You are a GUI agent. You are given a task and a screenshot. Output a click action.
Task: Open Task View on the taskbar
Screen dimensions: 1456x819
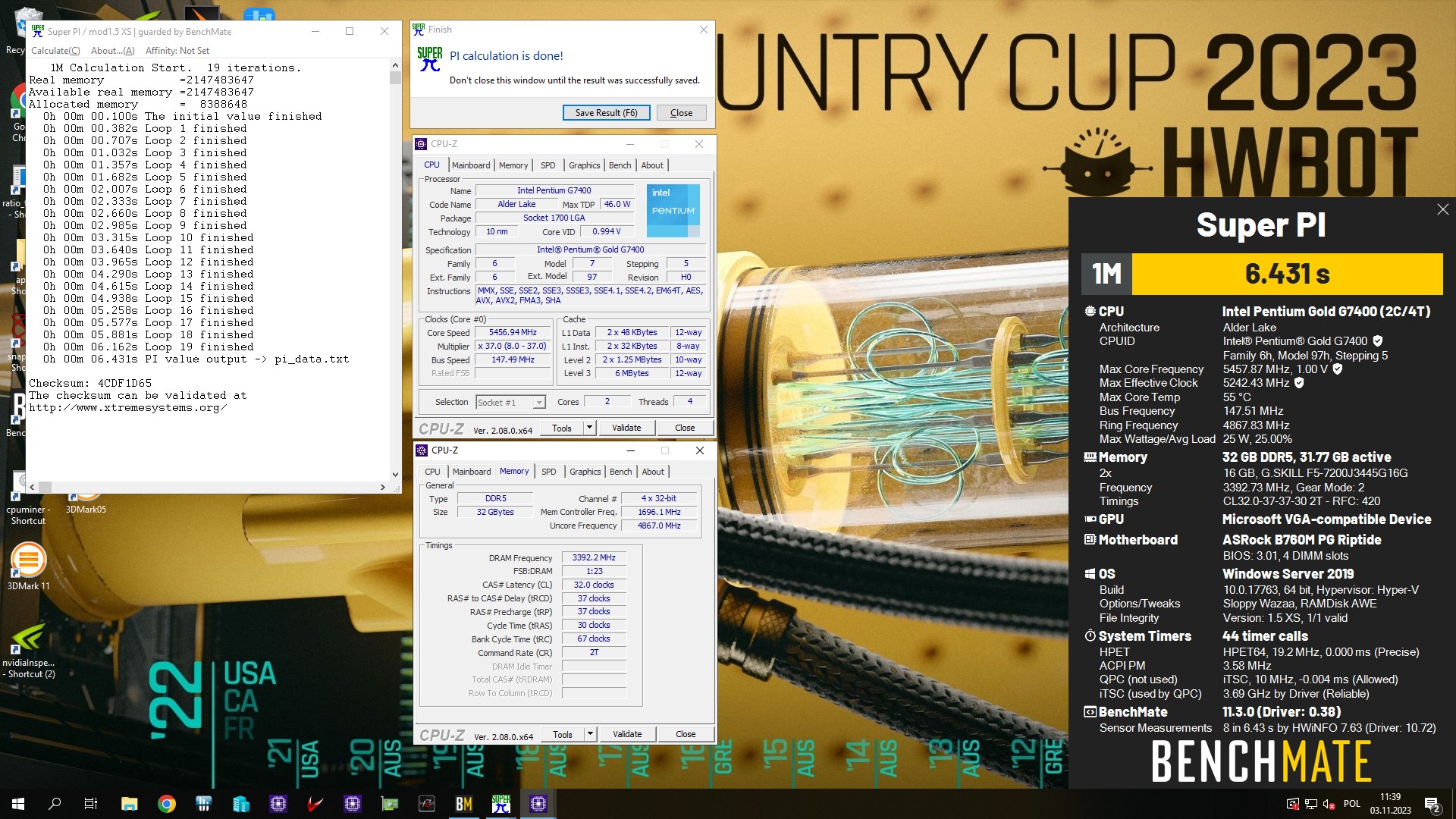click(90, 804)
